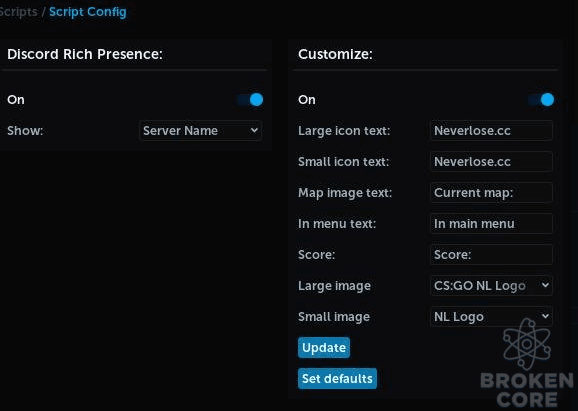Focus the Score input field
578x411 pixels.
491,254
